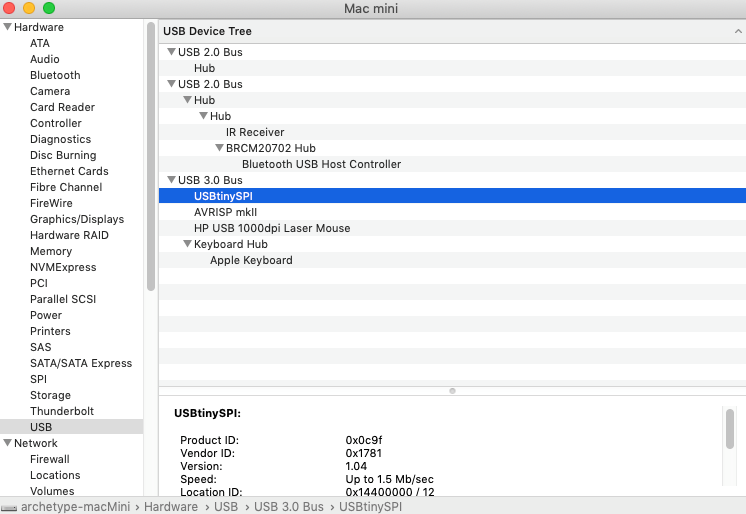Click the split pane divider handle
The image size is (746, 514).
pyautogui.click(x=452, y=391)
